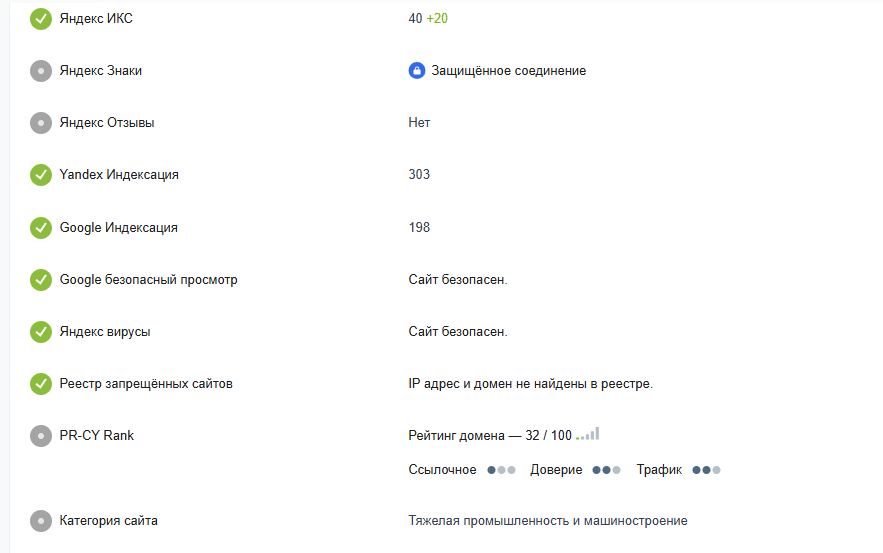Click the Google indexed pages value 198
This screenshot has height=553, width=883.
[419, 228]
